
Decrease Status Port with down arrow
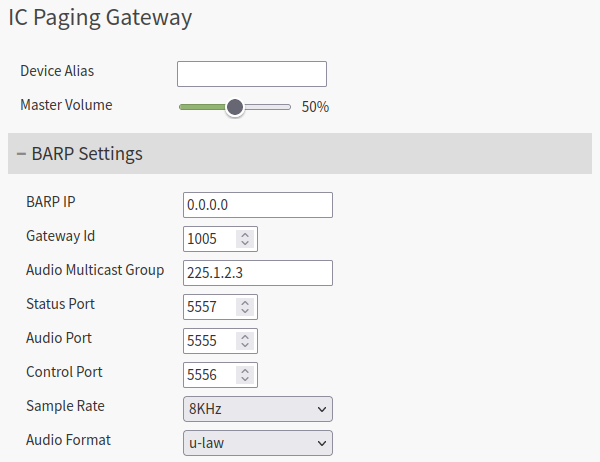tap(245, 312)
